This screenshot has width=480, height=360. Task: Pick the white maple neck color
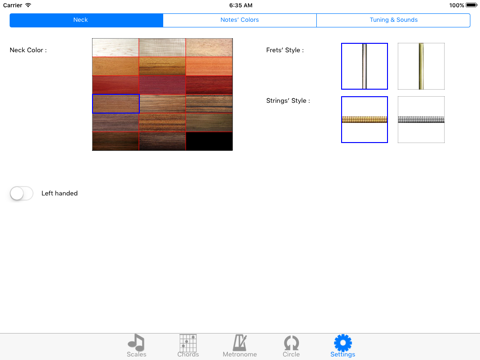coord(115,47)
